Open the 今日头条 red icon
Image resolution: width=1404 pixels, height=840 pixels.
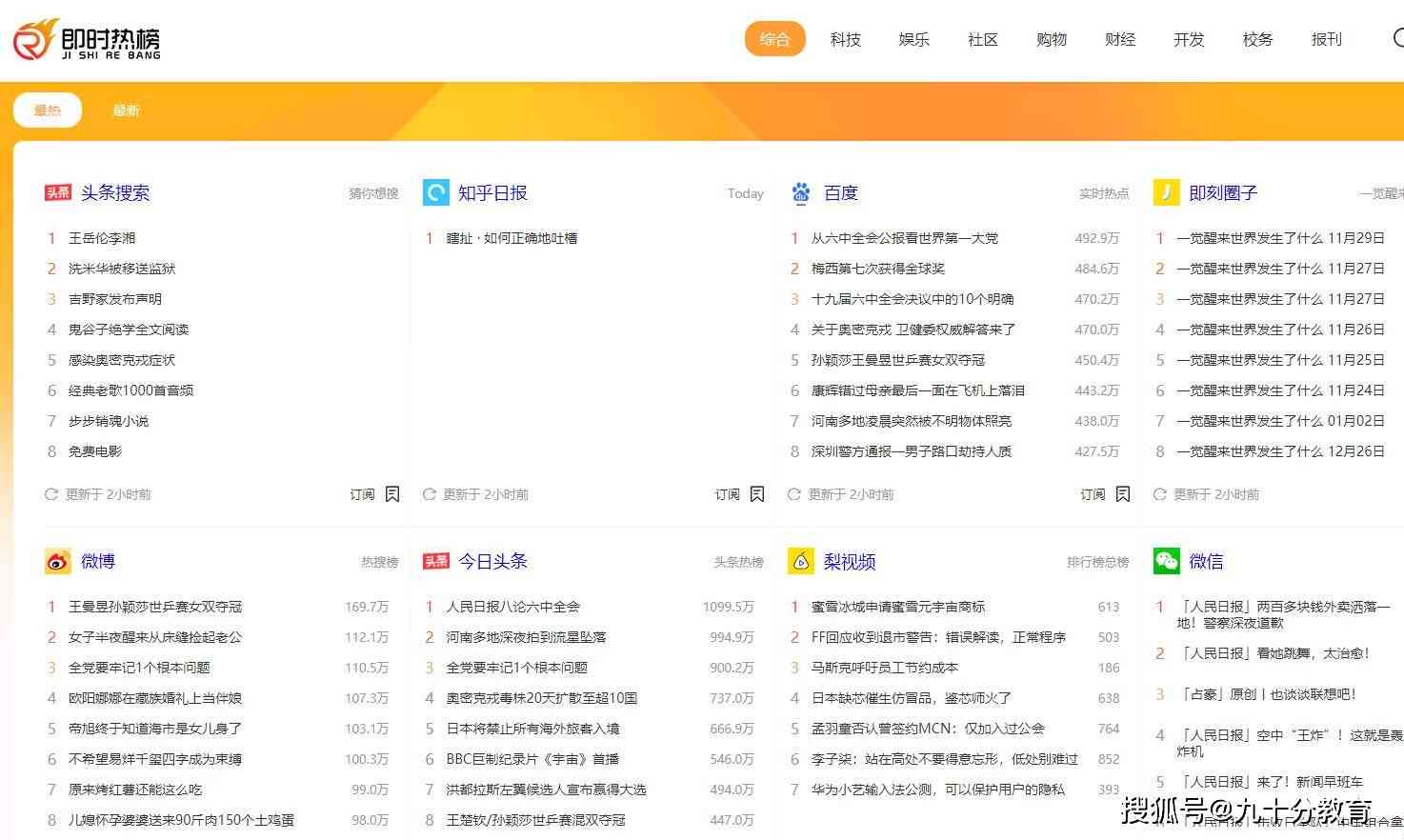[x=435, y=561]
